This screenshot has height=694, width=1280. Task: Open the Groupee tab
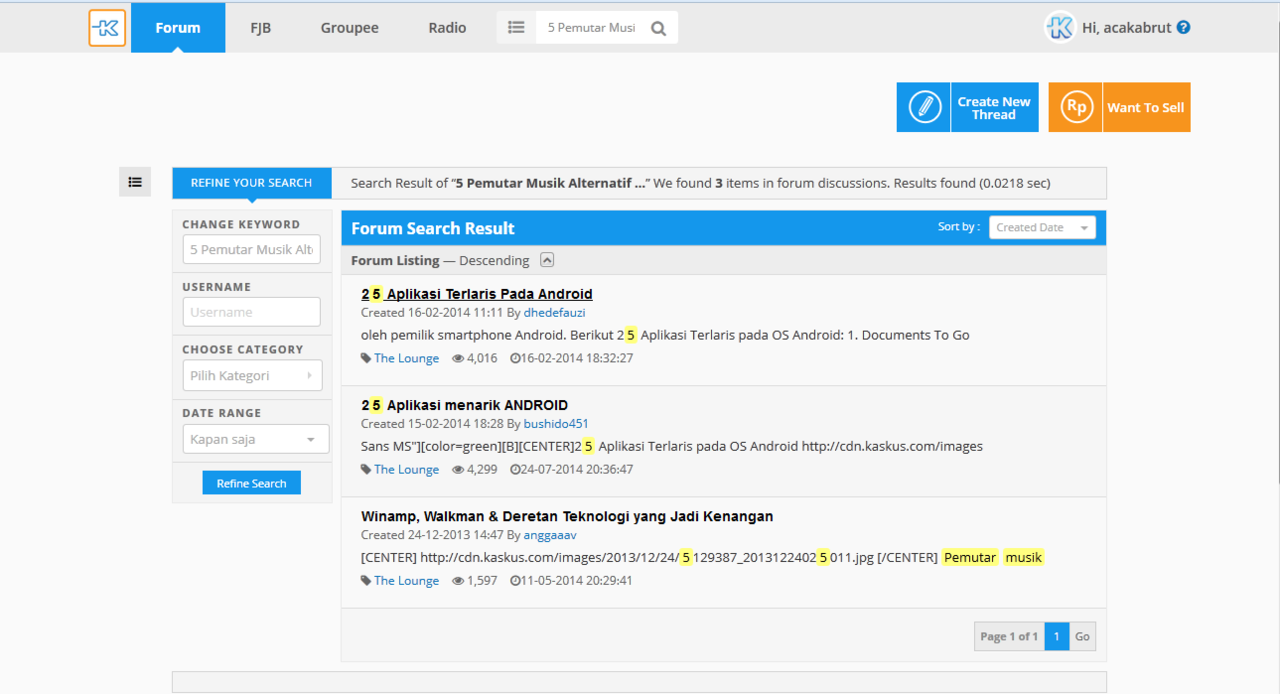pyautogui.click(x=350, y=28)
